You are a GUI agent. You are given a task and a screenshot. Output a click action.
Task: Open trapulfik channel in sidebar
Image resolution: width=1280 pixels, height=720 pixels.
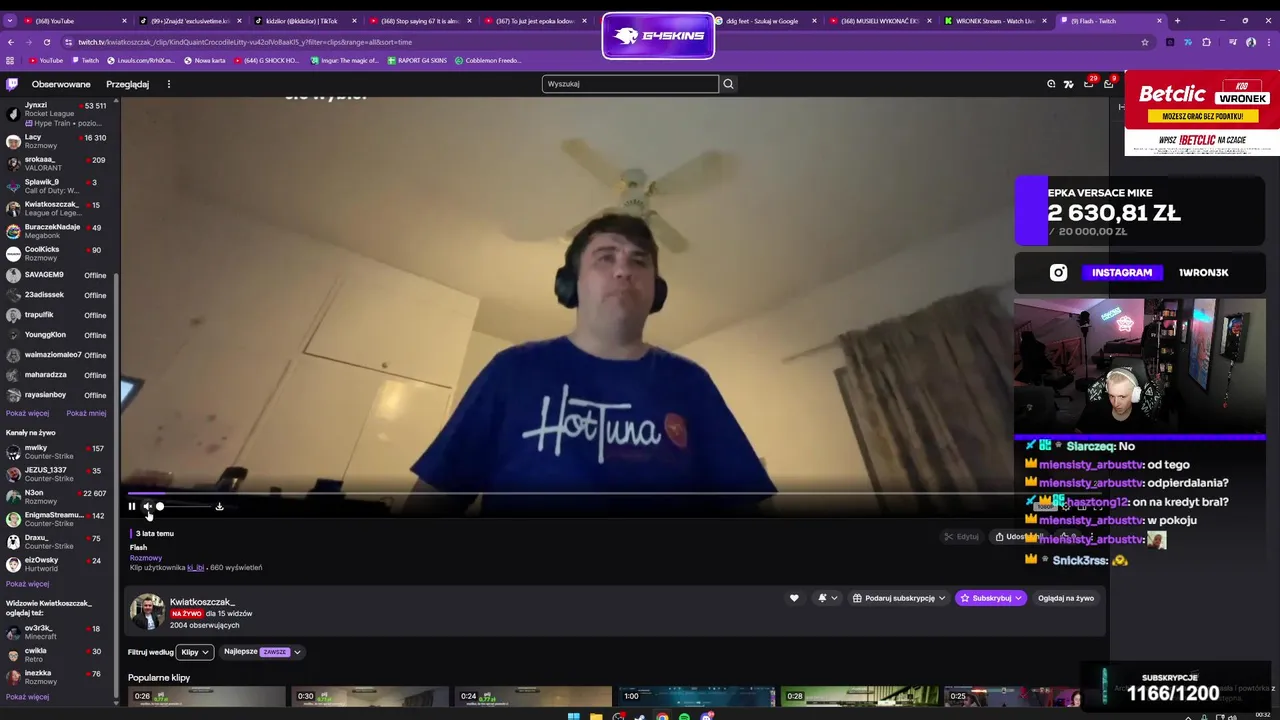coord(58,315)
